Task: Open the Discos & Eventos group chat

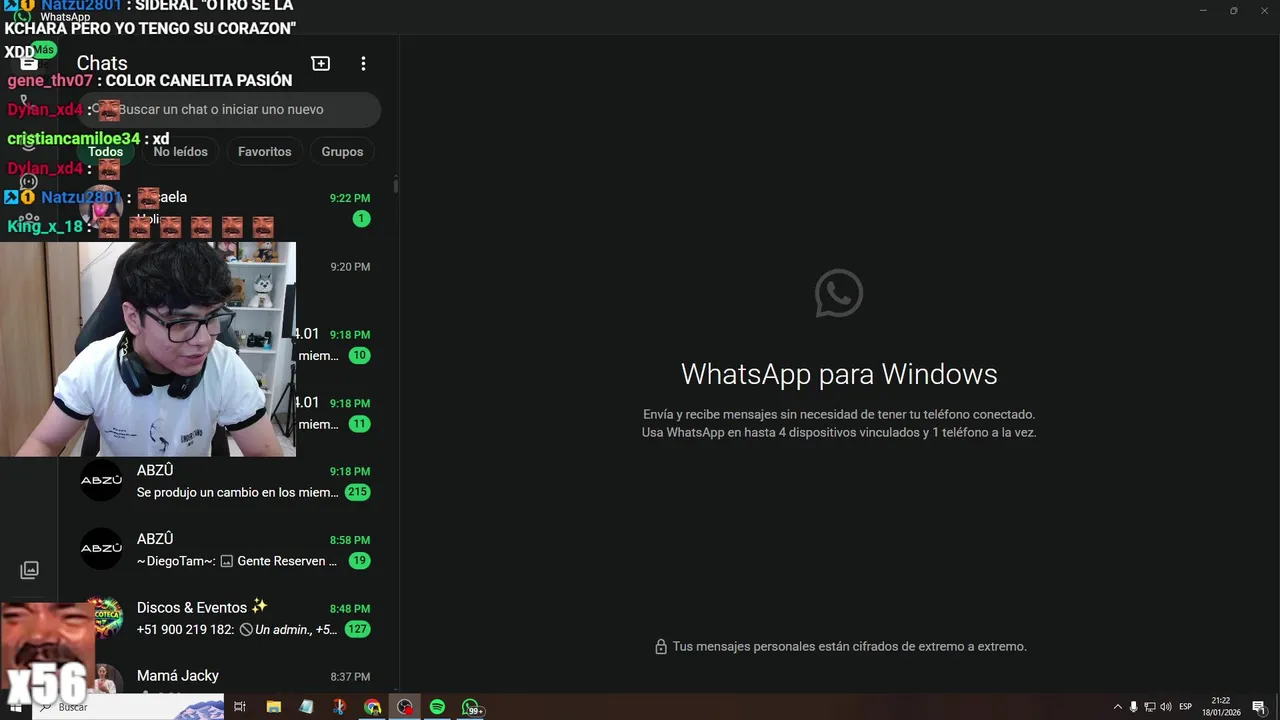Action: 229,618
